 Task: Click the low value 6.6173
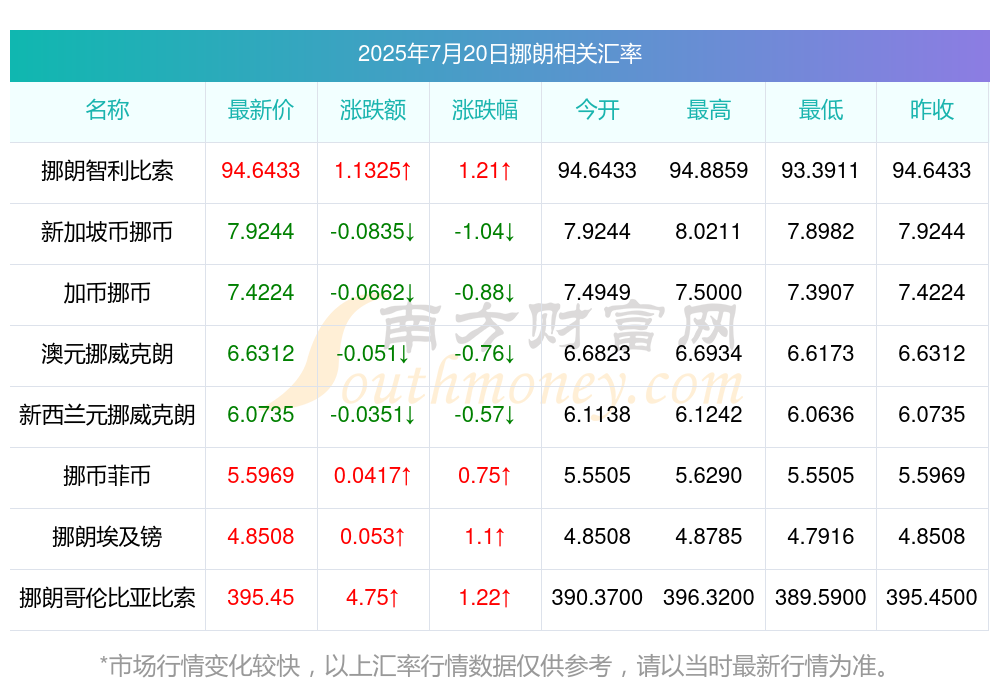pyautogui.click(x=821, y=353)
